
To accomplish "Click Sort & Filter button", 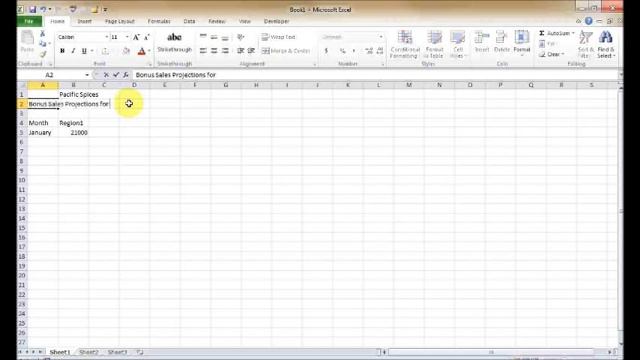I will pyautogui.click(x=586, y=44).
